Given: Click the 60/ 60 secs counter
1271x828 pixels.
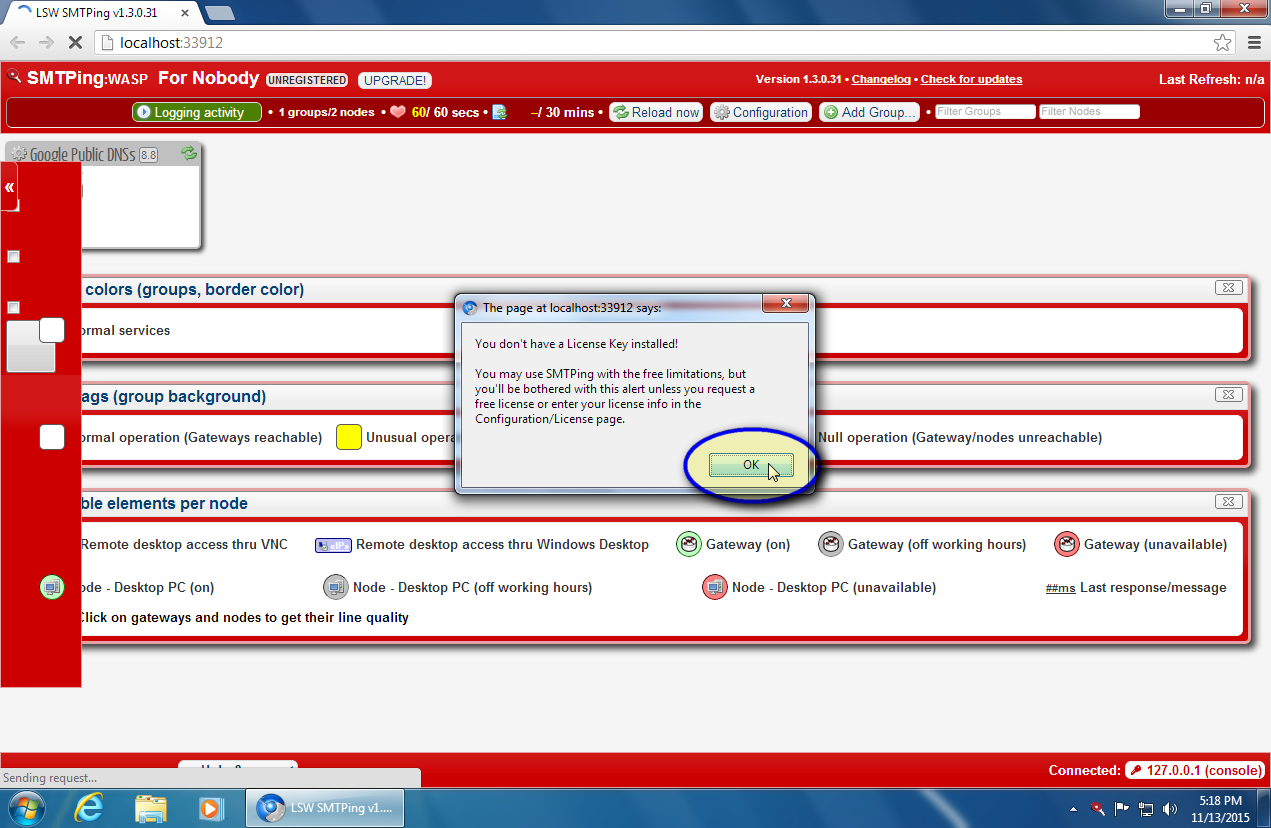Looking at the screenshot, I should (x=445, y=112).
